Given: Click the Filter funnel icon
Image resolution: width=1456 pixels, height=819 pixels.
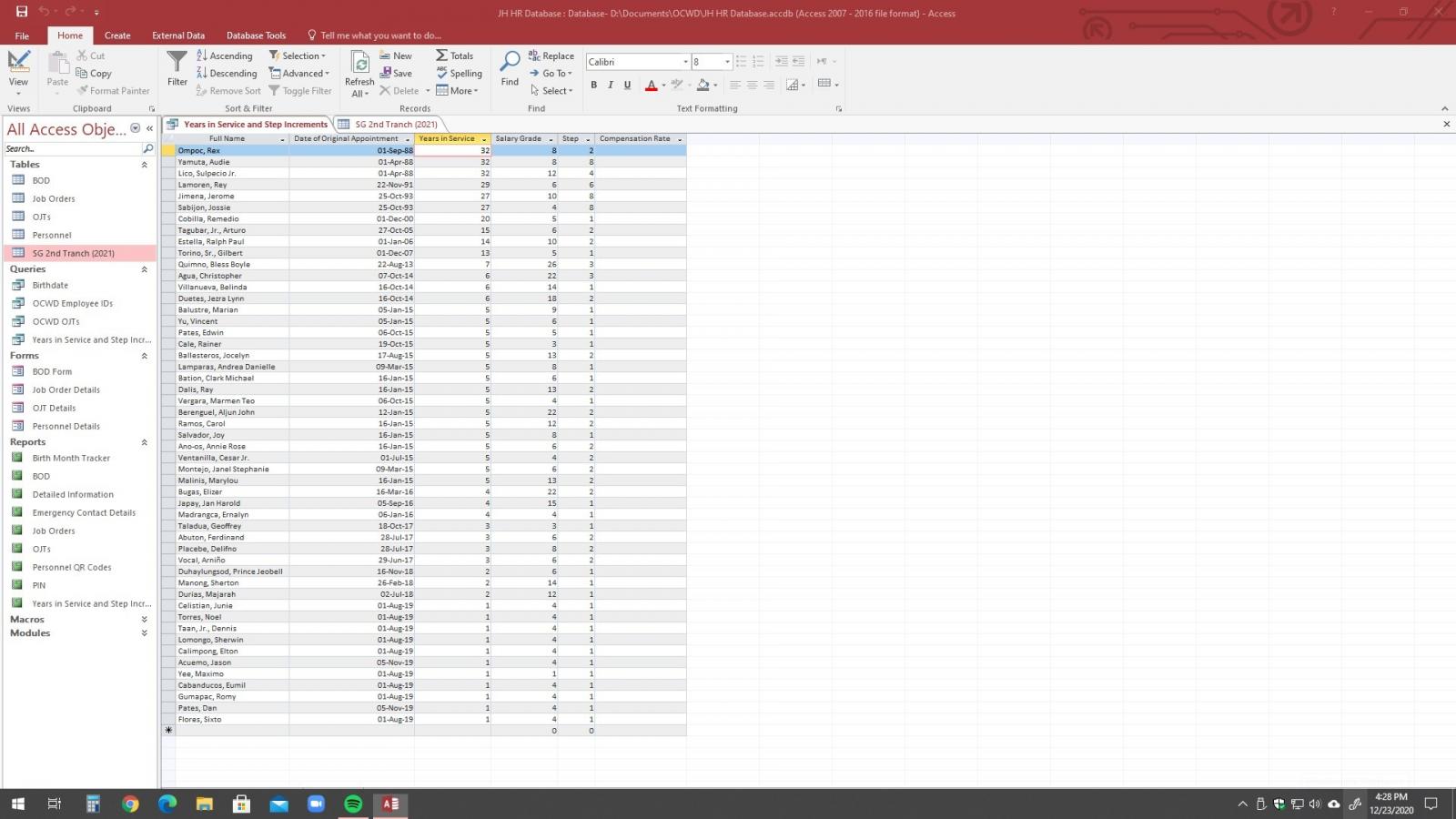Looking at the screenshot, I should pos(177,69).
